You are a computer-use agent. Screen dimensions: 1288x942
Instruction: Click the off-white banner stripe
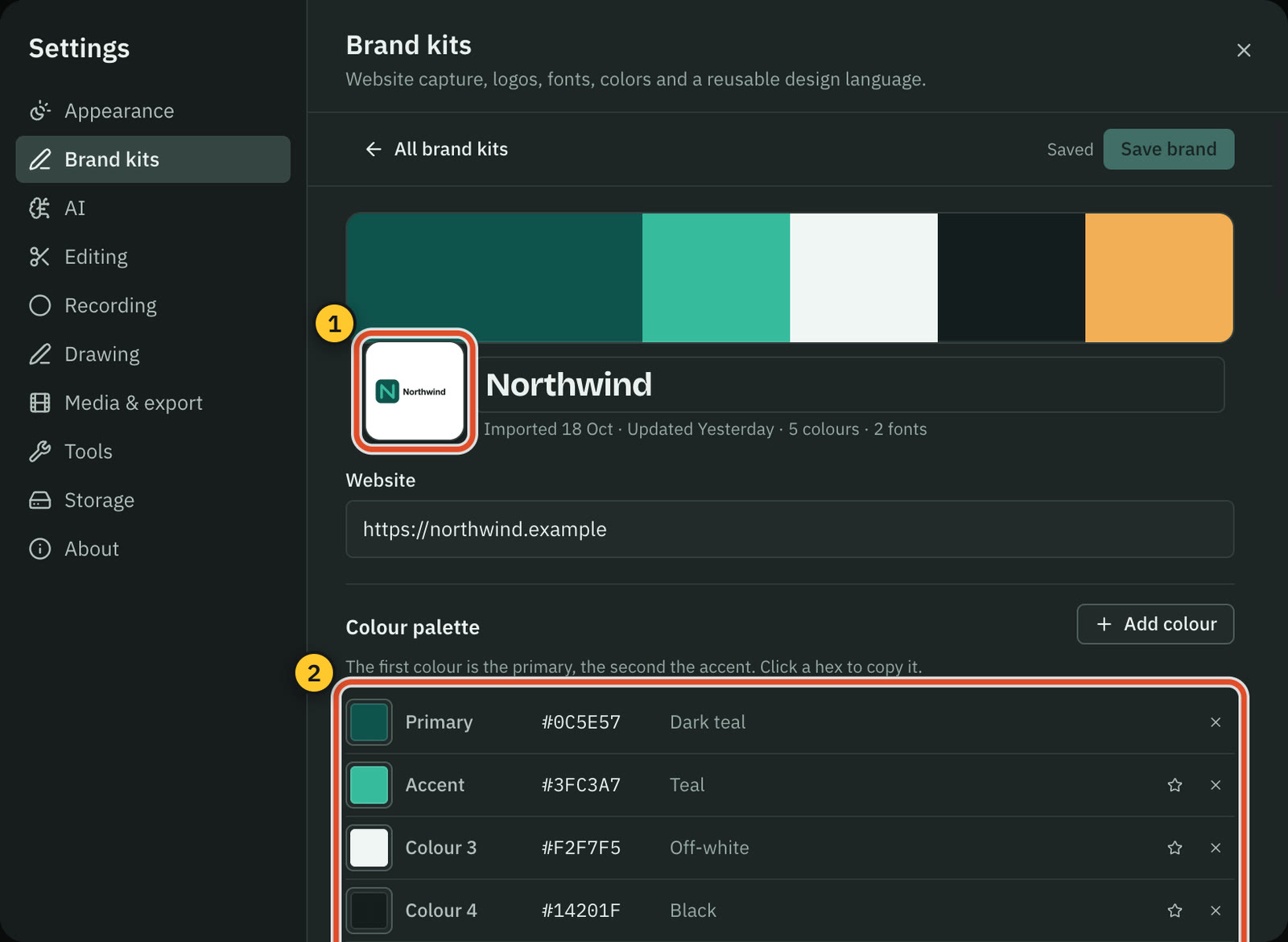[864, 277]
